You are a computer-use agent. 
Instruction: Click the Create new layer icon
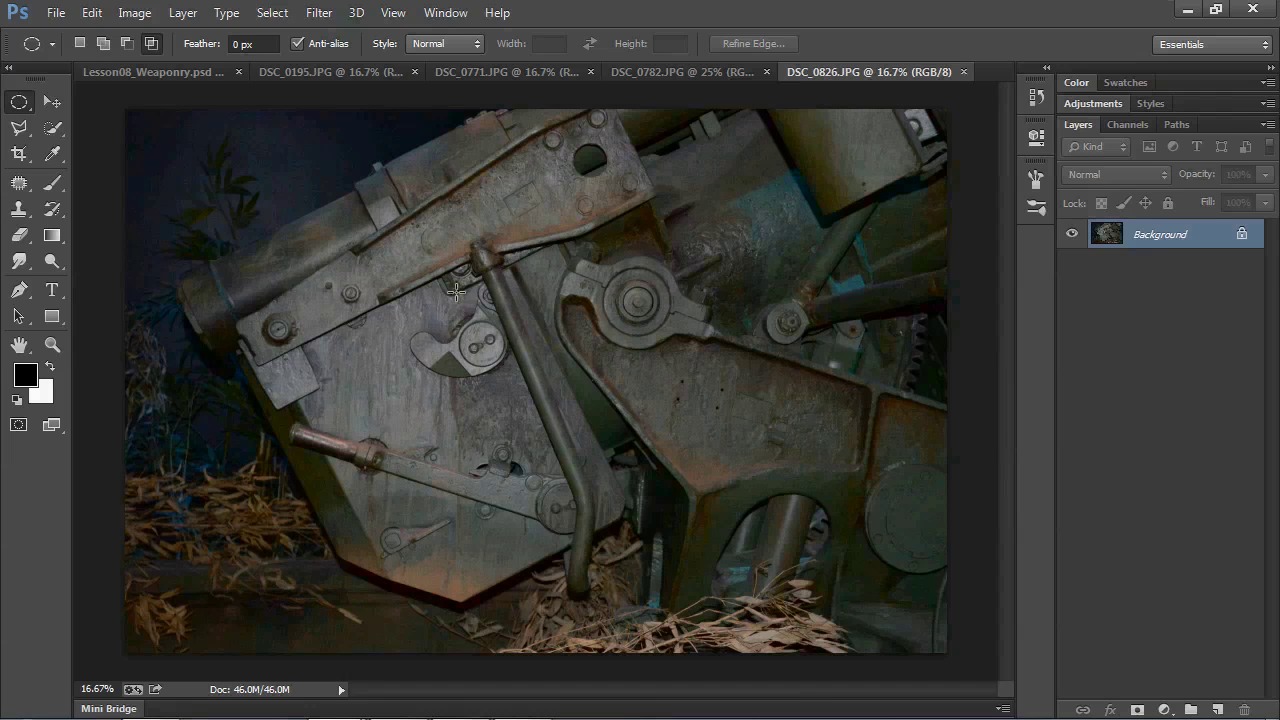1217,710
